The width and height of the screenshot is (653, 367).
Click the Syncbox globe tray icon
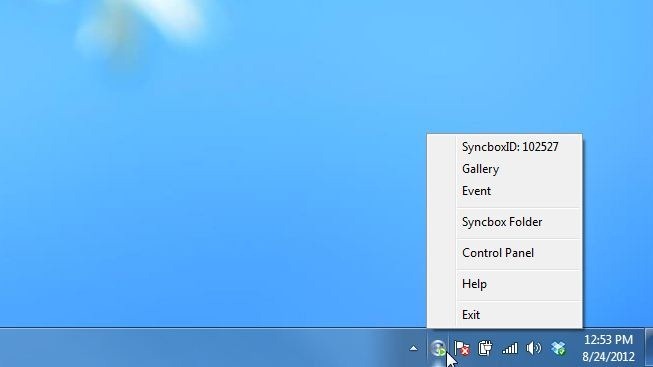tap(438, 348)
